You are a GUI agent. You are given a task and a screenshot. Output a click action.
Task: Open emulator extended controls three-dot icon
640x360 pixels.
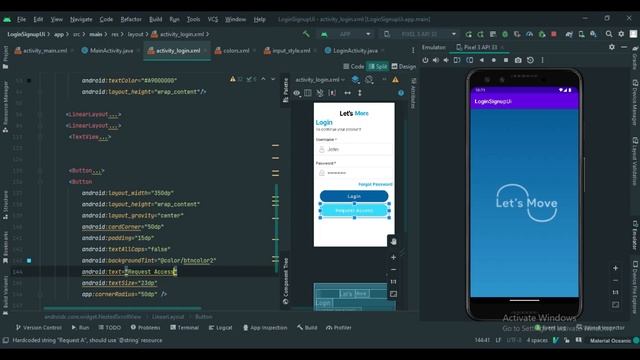(542, 60)
